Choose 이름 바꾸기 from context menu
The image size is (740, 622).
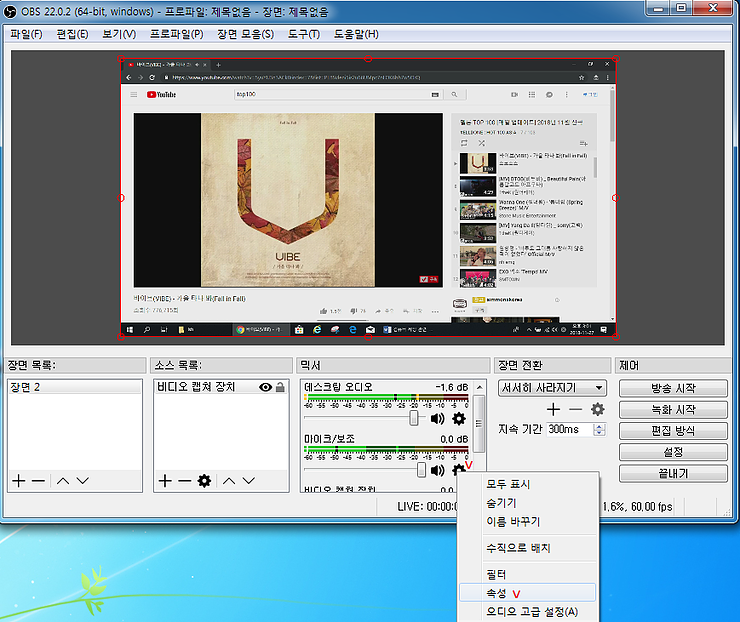click(528, 521)
